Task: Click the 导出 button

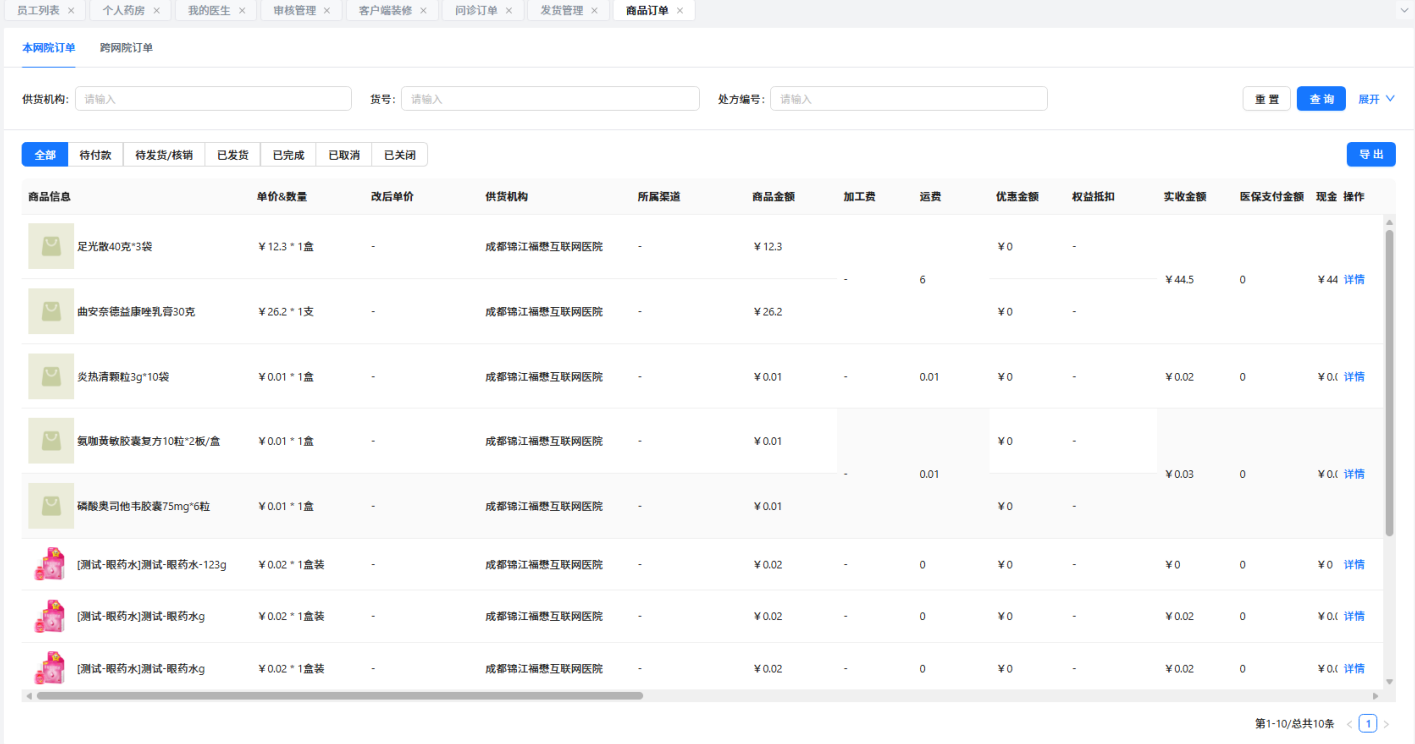Action: [x=1371, y=155]
